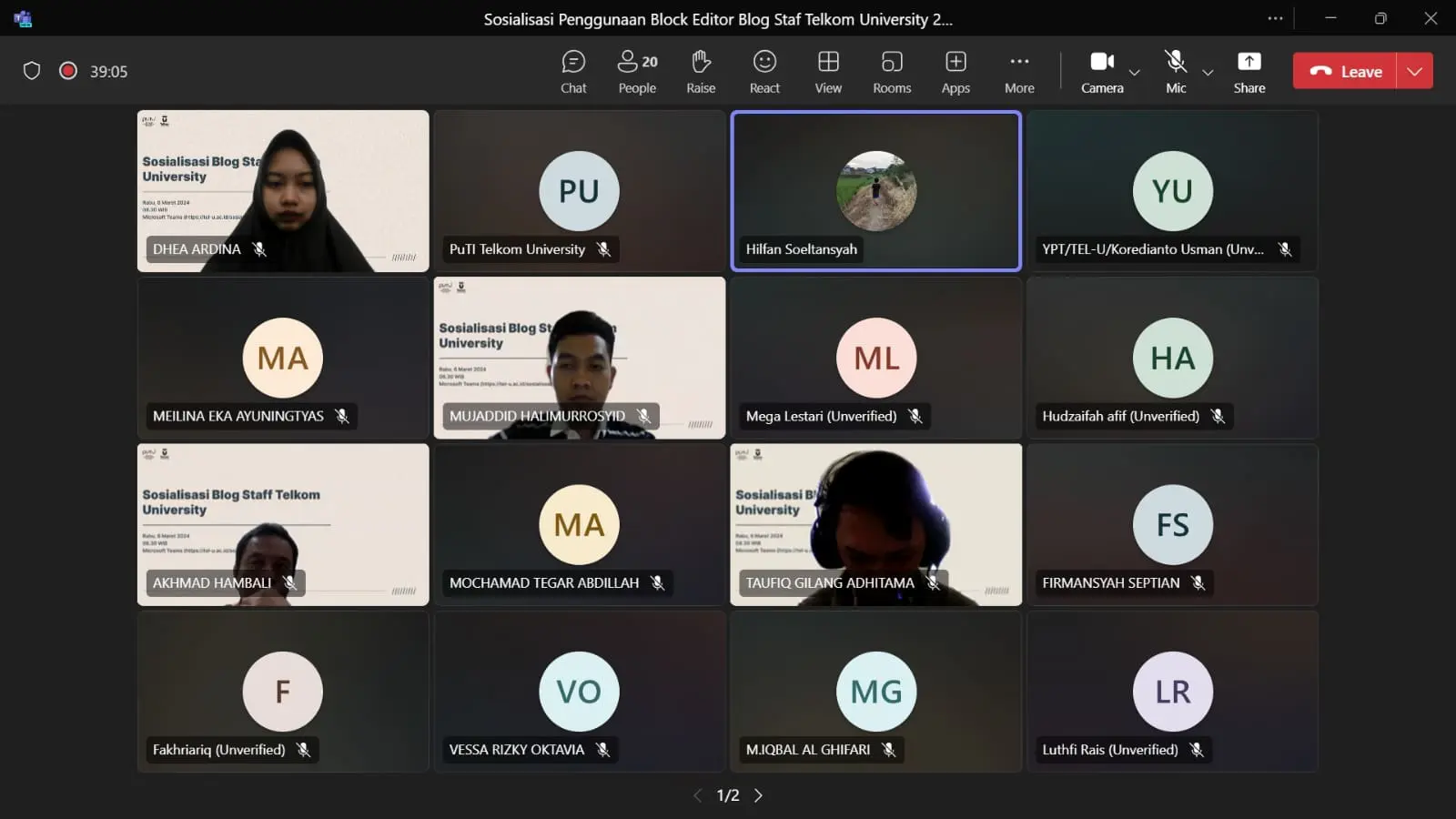Viewport: 1456px width, 819px height.
Task: Open the React emoji picker
Action: 764,72
